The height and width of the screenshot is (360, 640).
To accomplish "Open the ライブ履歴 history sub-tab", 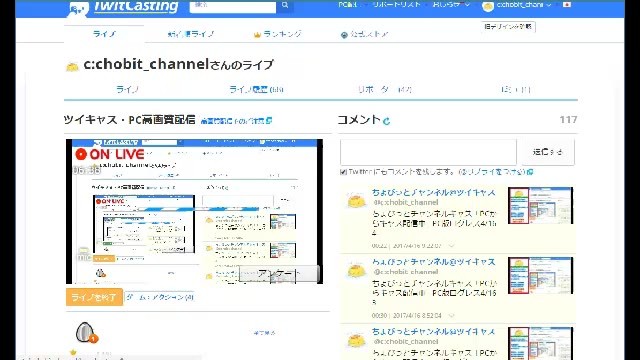I will point(256,89).
